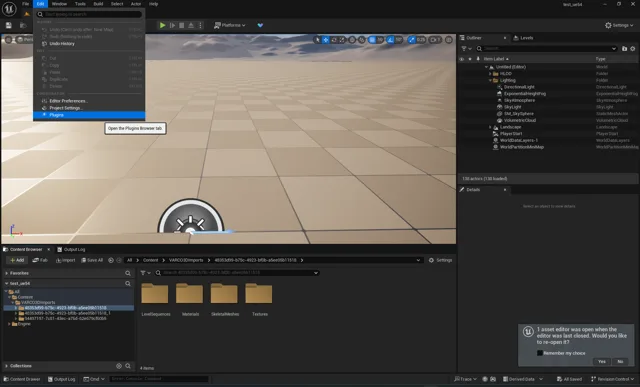Screen dimensions: 640x387
Task: Open the play options three-dots menu
Action: pos(200,25)
